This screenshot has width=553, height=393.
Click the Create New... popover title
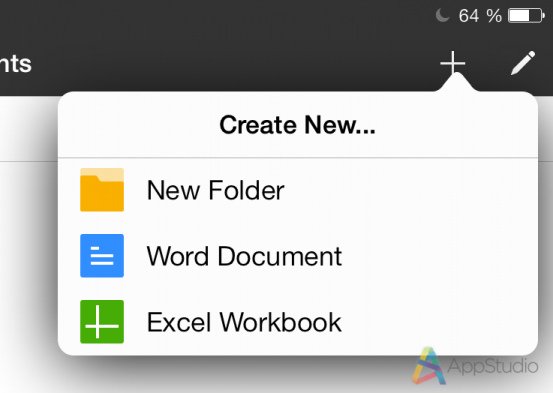click(x=297, y=125)
